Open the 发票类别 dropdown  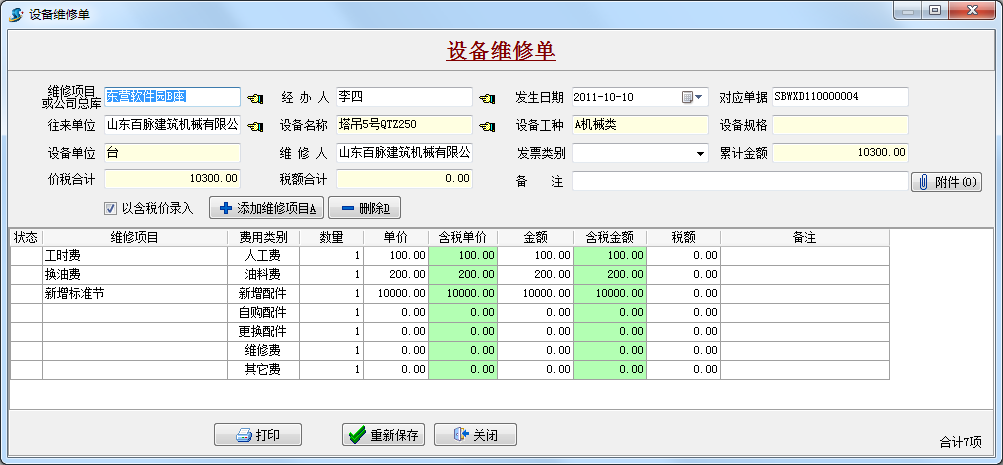(698, 154)
